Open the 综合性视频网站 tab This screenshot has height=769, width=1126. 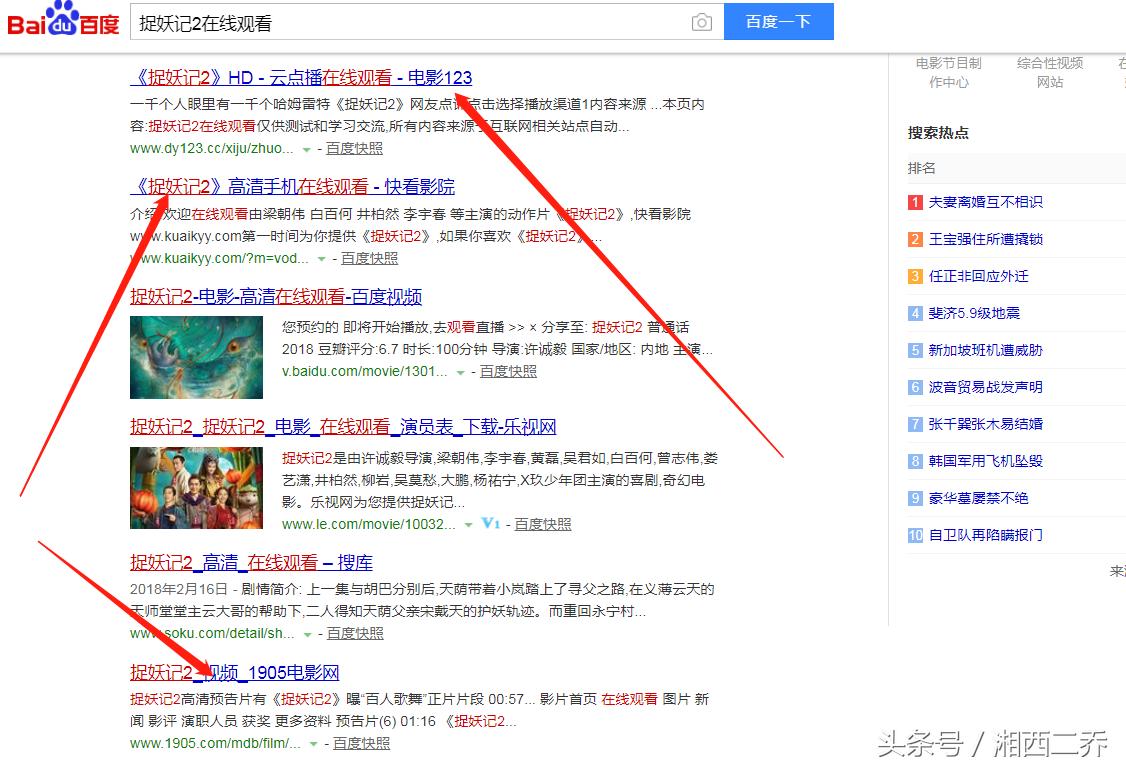pyautogui.click(x=1051, y=72)
